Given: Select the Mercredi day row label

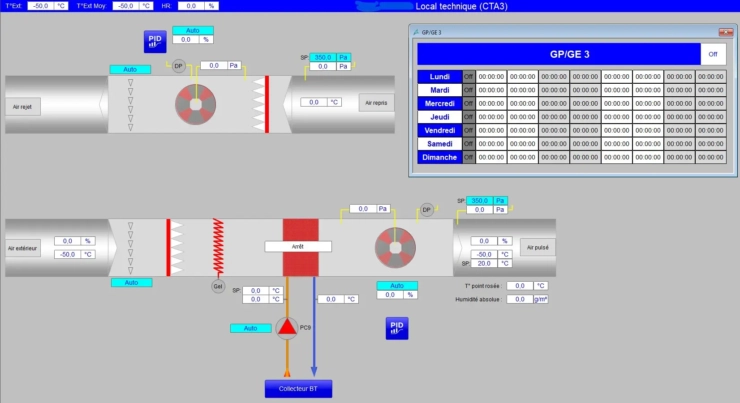Looking at the screenshot, I should [x=439, y=103].
